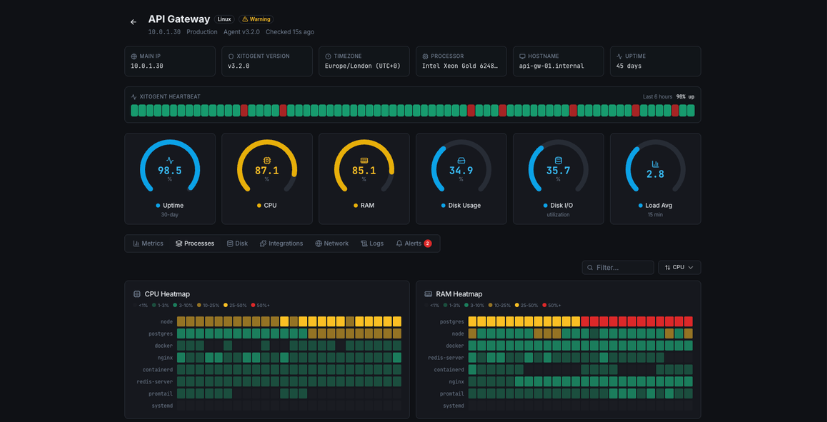Click the back arrow beside API Gateway
This screenshot has height=422, width=827.
tap(133, 22)
